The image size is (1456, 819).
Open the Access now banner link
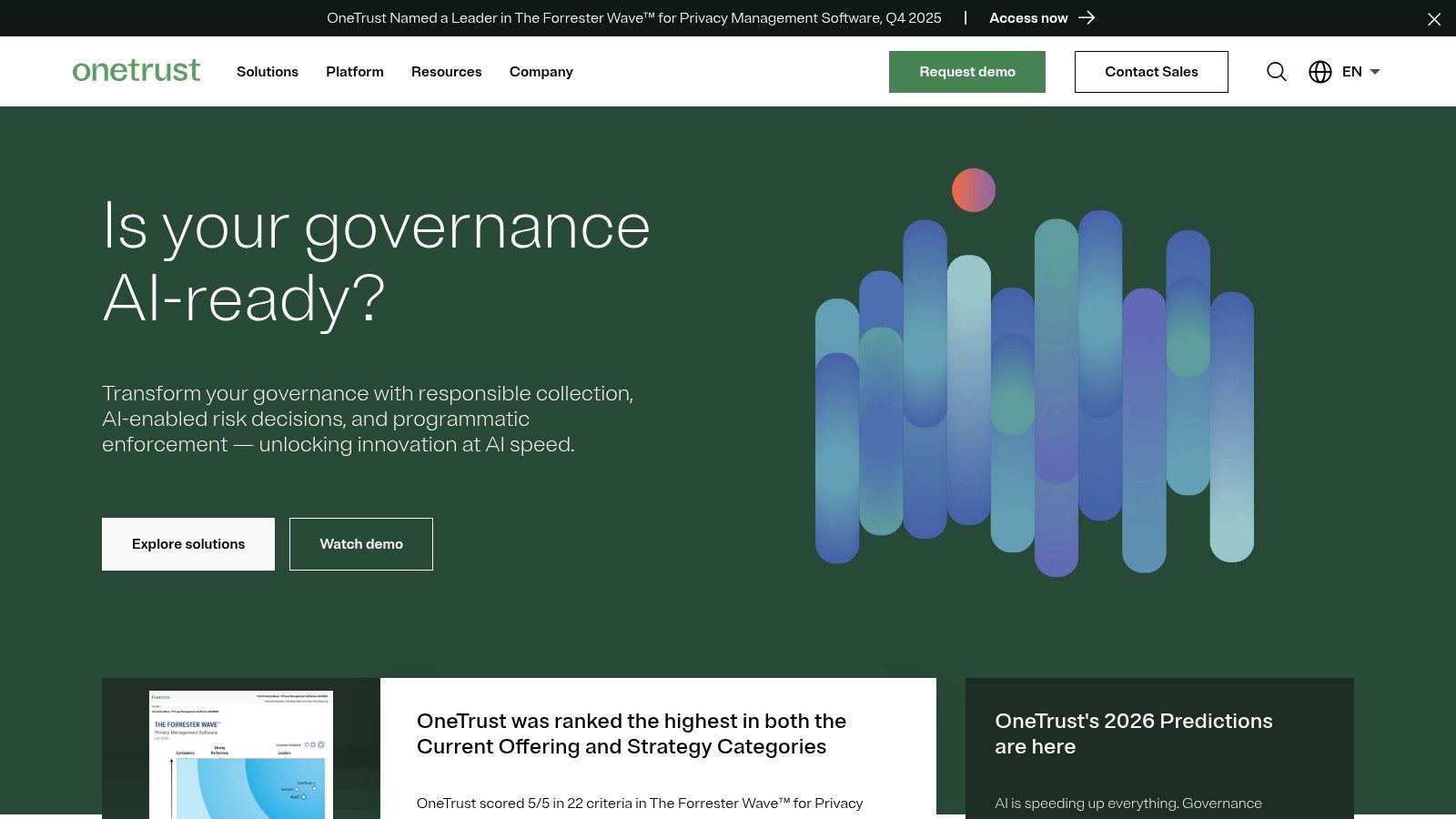click(x=1028, y=17)
